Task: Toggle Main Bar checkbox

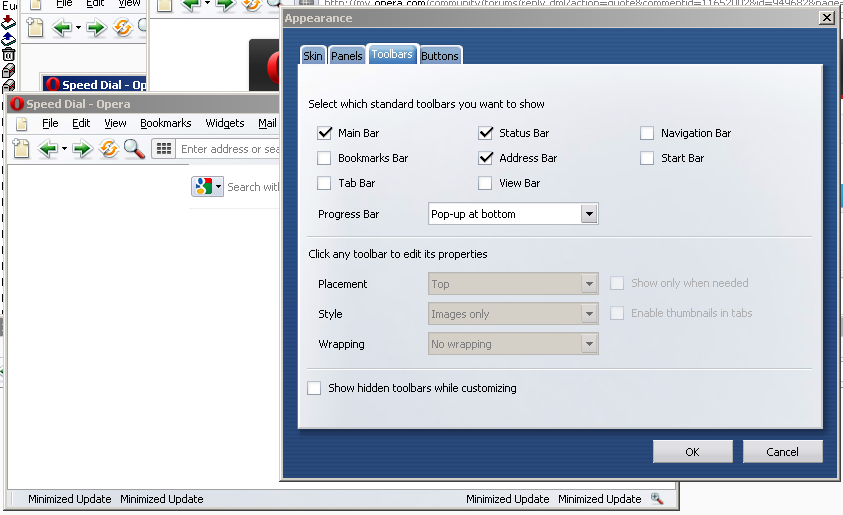Action: pyautogui.click(x=324, y=133)
